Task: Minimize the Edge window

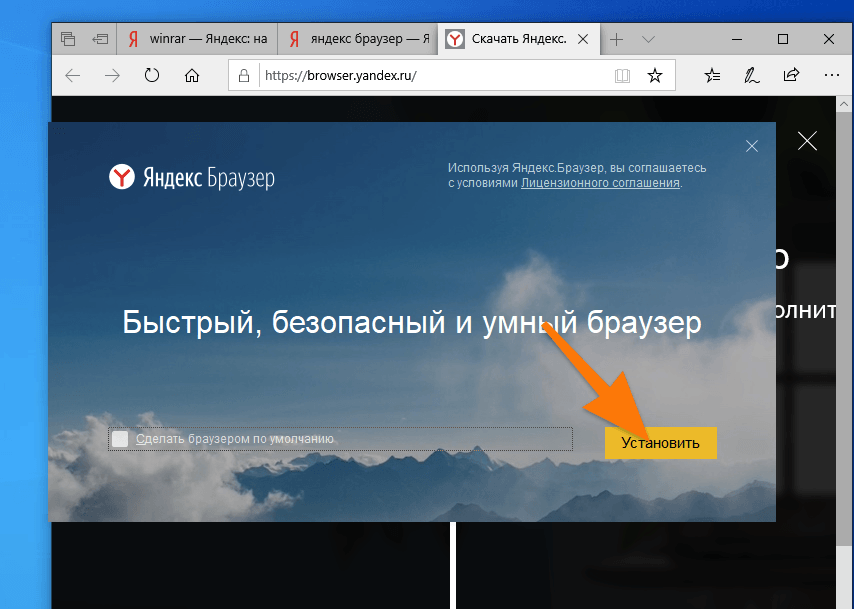Action: coord(737,39)
